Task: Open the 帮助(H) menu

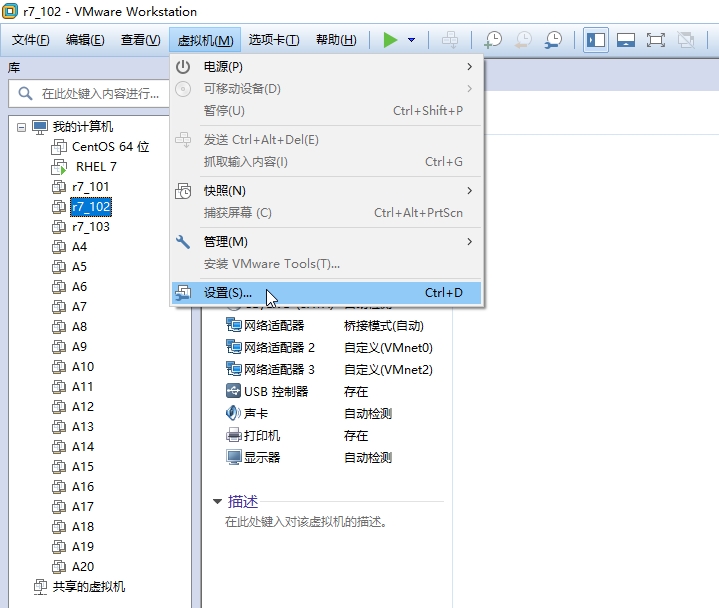Action: click(x=336, y=40)
